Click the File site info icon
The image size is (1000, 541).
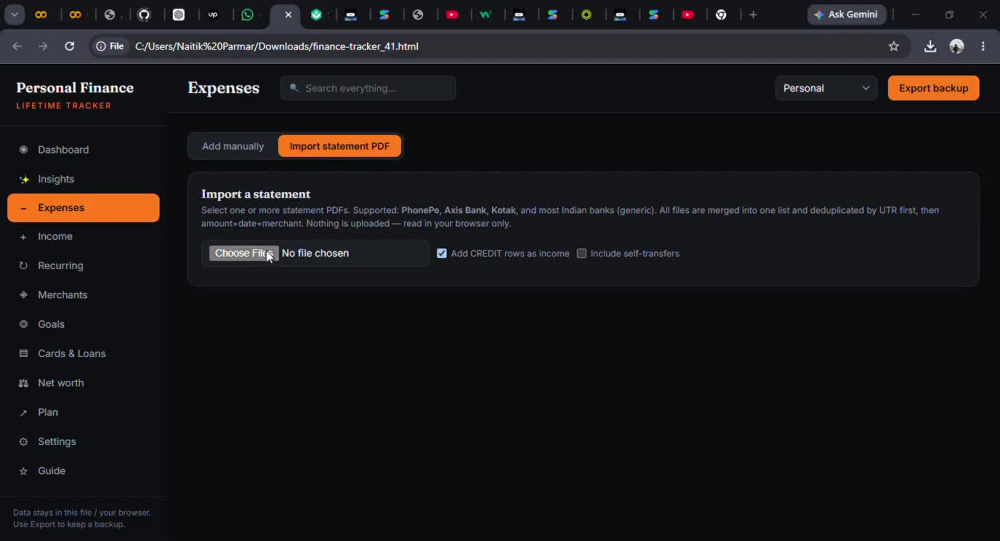[x=110, y=46]
